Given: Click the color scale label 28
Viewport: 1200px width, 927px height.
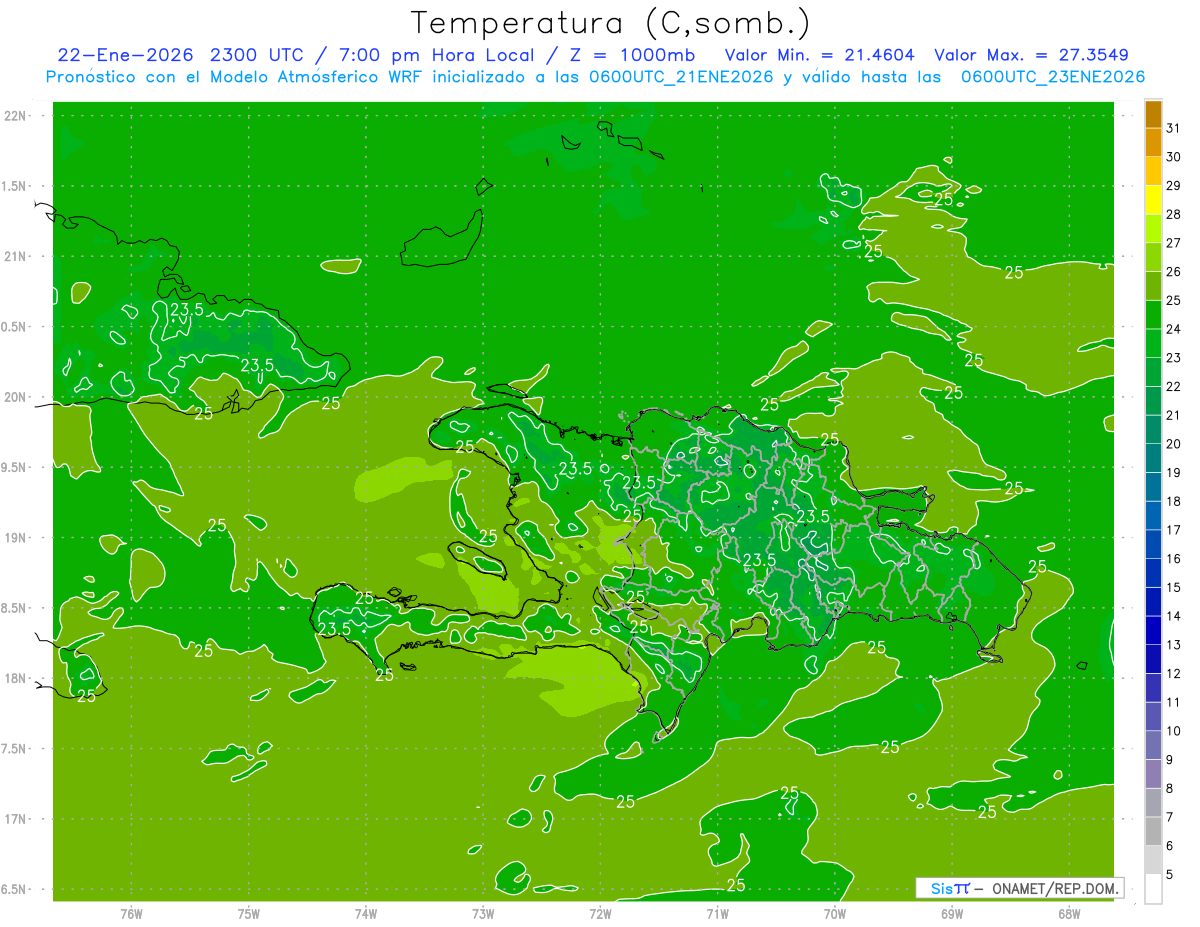Looking at the screenshot, I should tap(1173, 214).
